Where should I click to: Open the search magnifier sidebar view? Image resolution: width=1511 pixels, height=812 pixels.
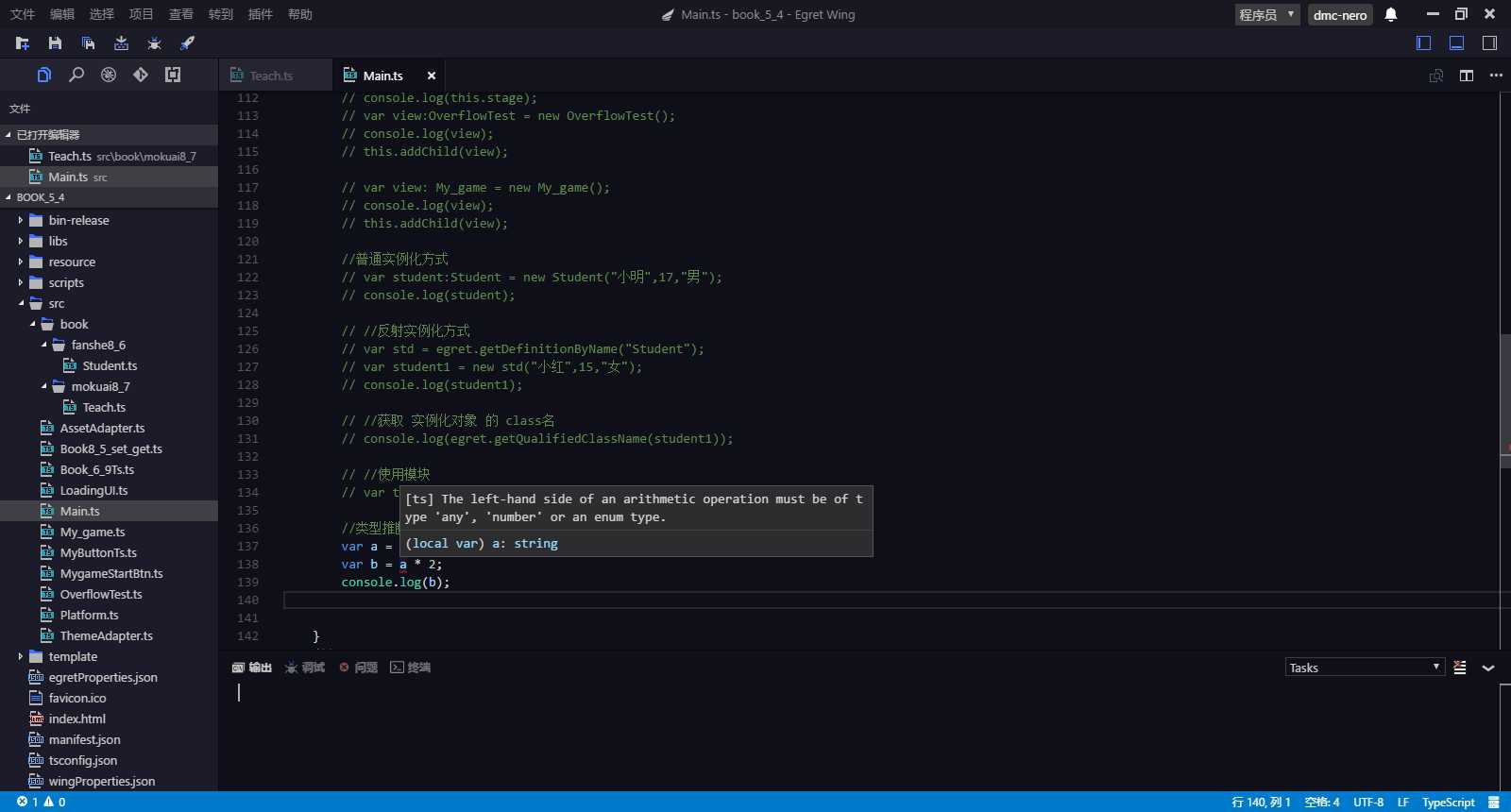[76, 75]
